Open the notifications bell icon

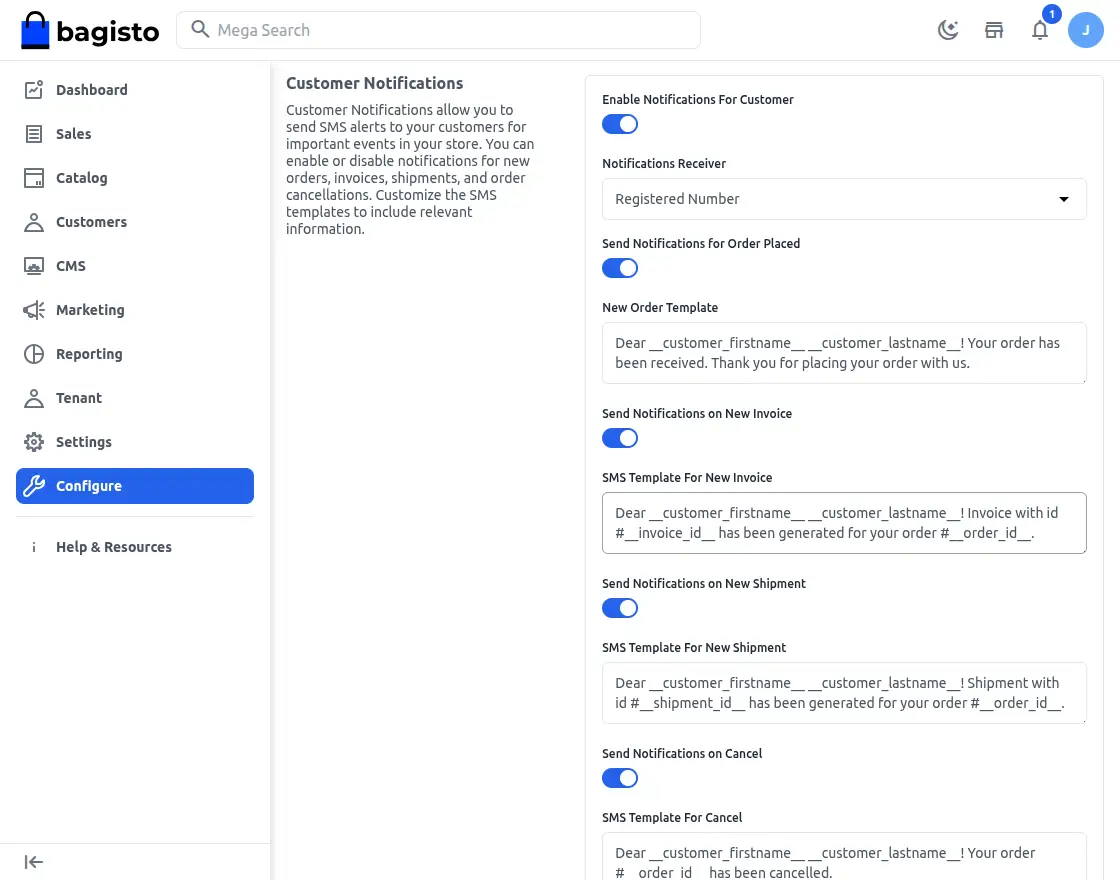pos(1040,30)
